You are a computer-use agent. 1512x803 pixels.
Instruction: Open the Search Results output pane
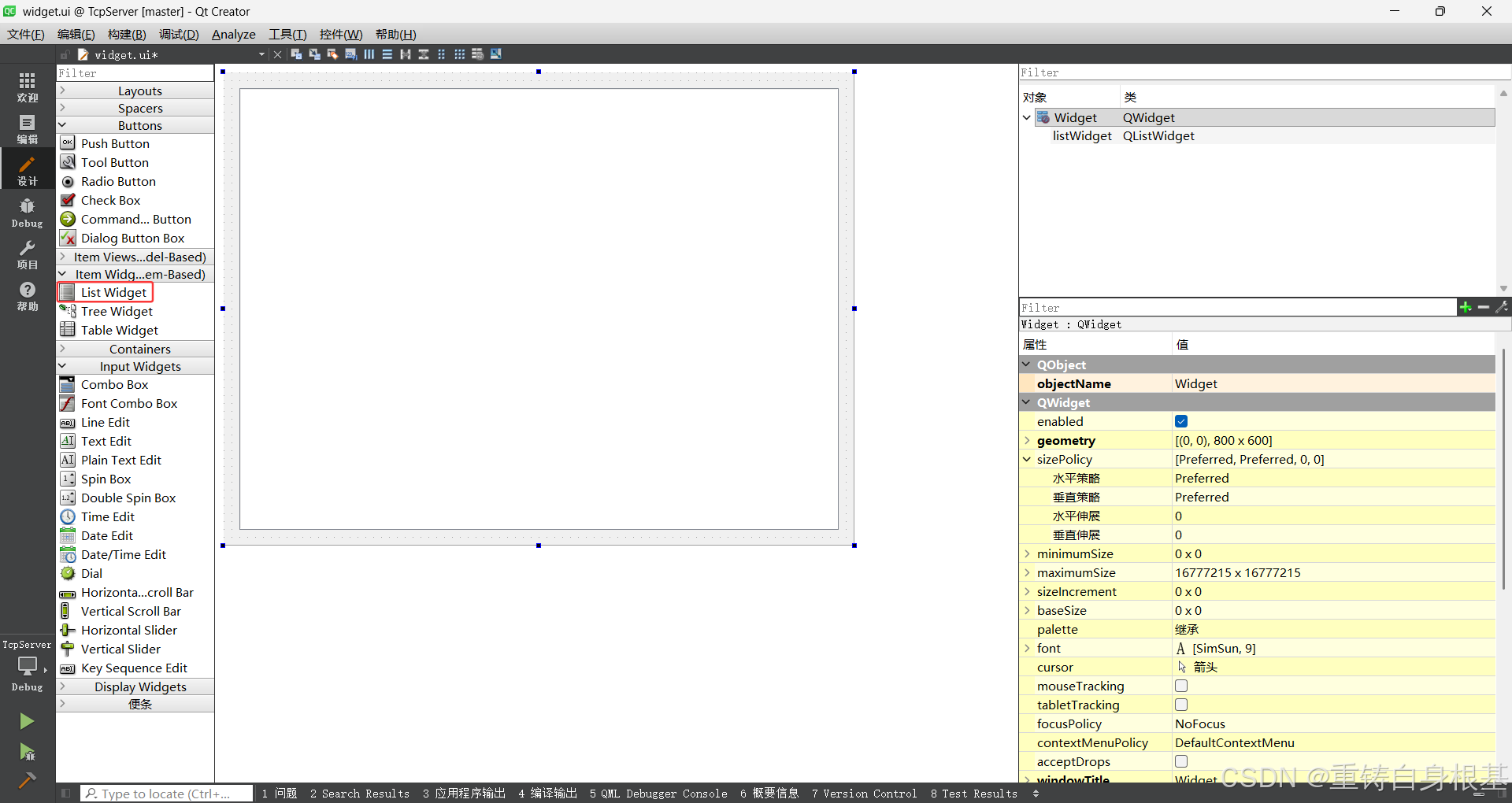360,794
